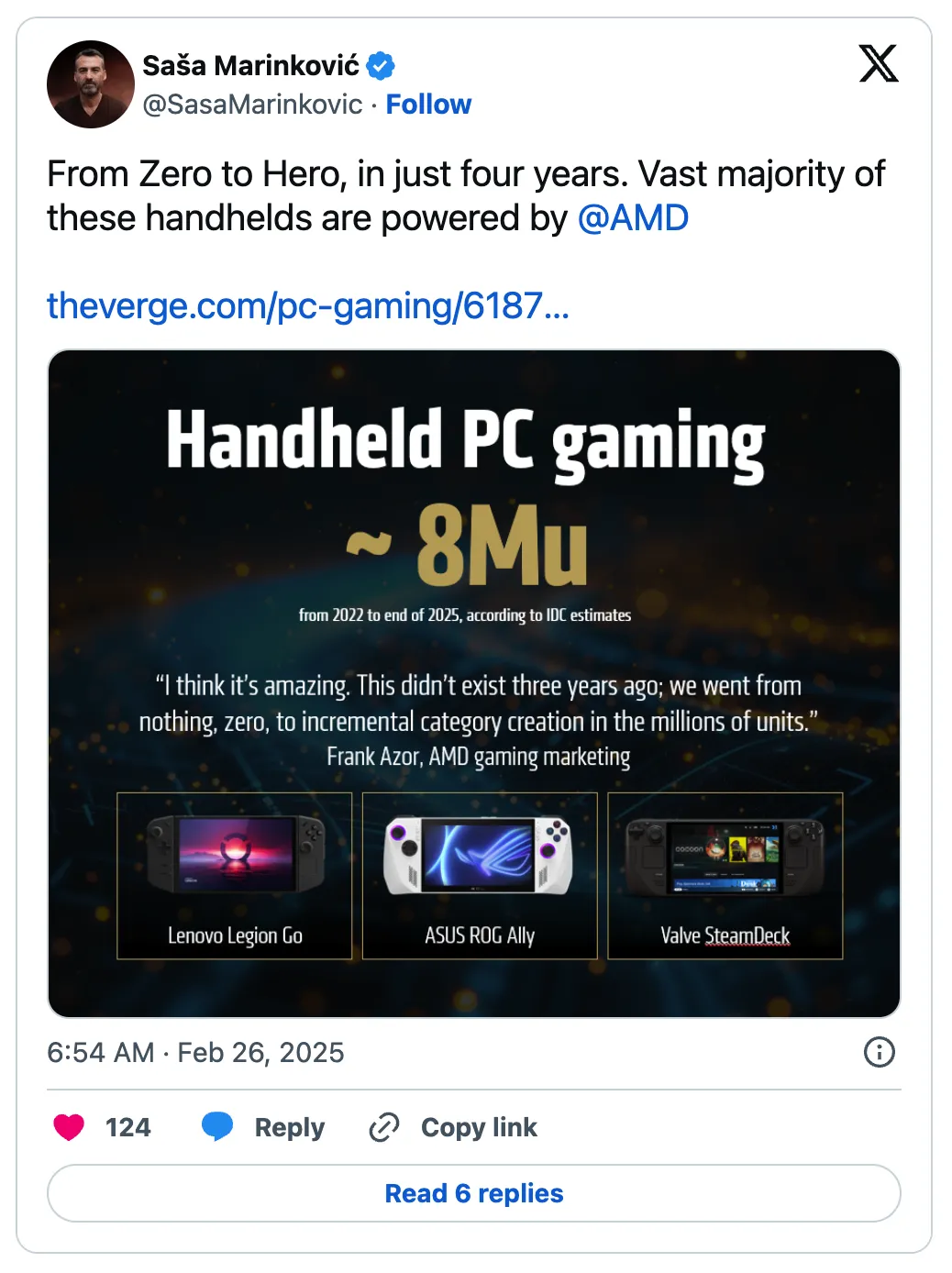Click the Reply label text
The image size is (952, 1273).
[287, 1127]
